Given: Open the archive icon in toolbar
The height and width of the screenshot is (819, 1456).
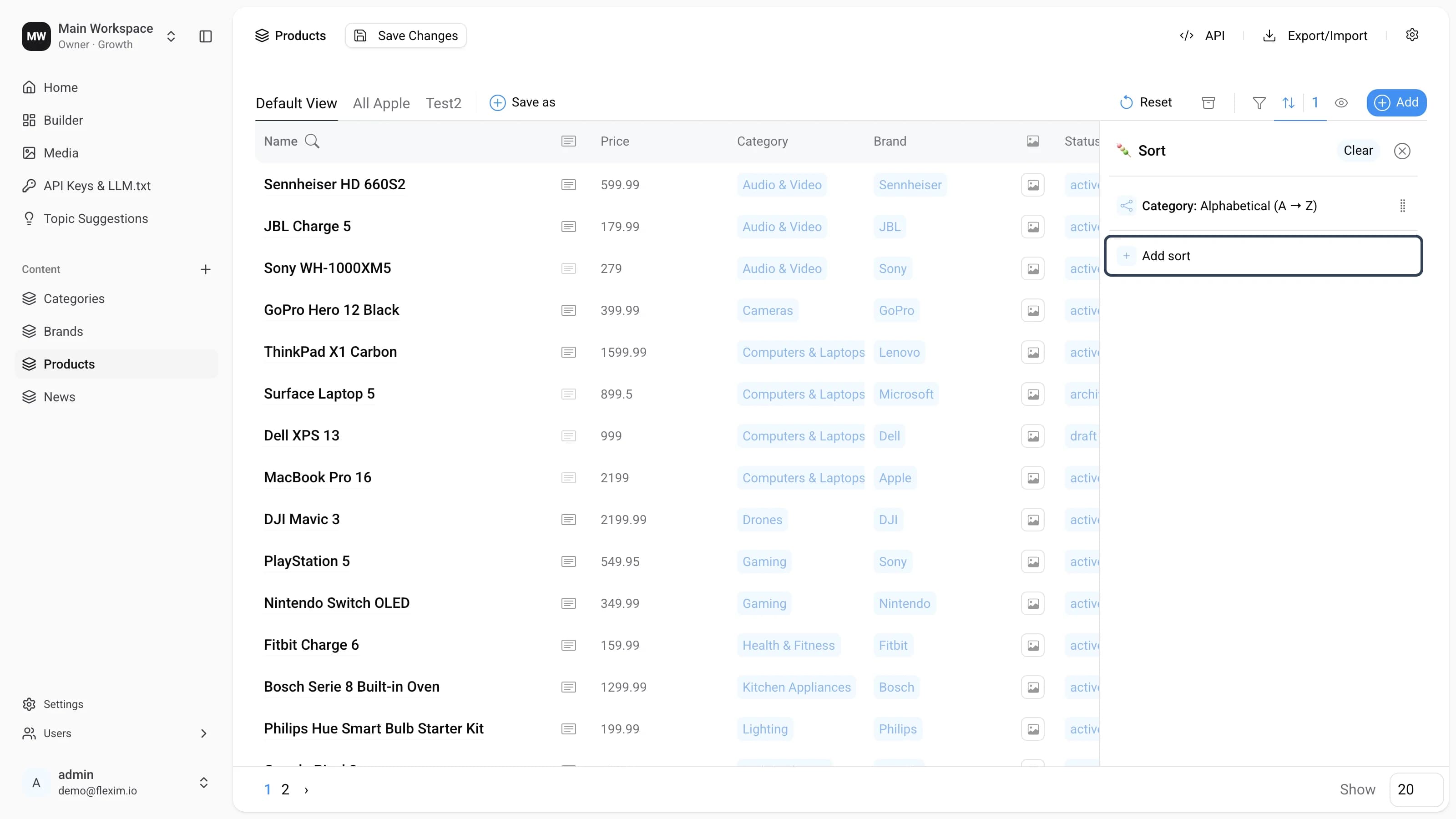Looking at the screenshot, I should pos(1208,103).
